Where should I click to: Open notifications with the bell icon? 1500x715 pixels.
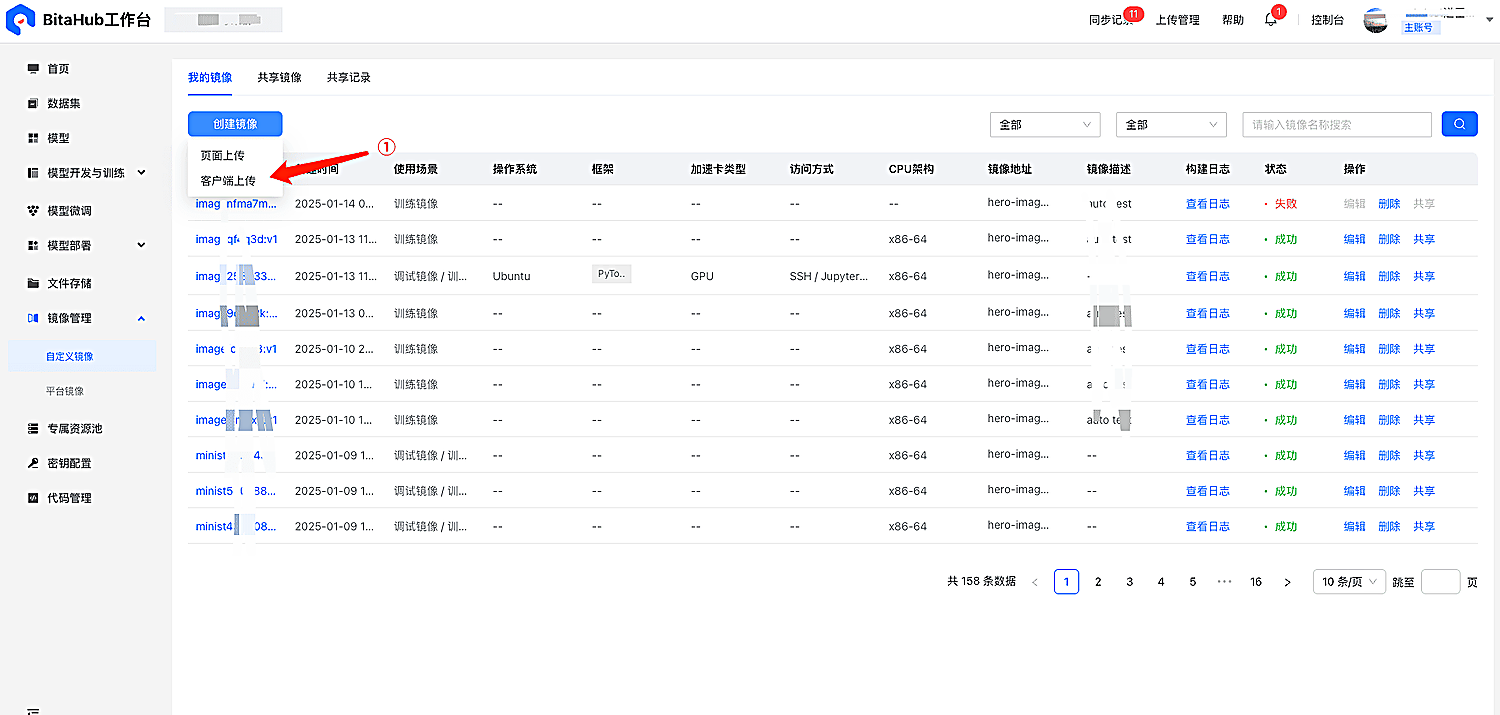point(1271,20)
